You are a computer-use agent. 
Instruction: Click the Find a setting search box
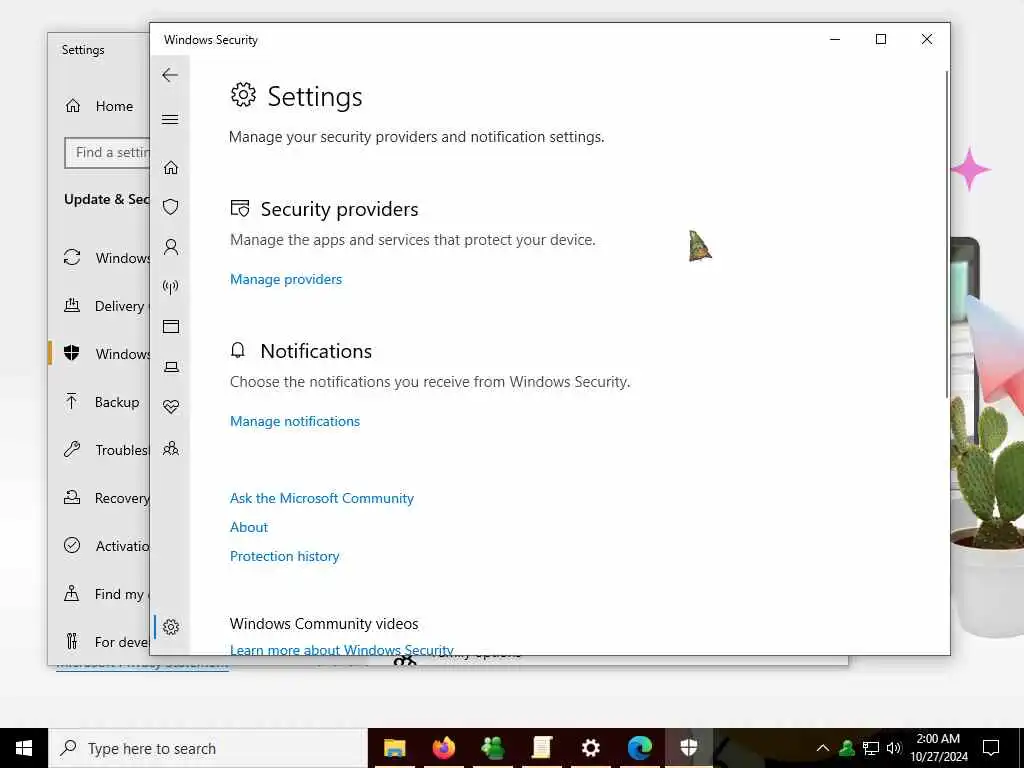click(x=107, y=153)
